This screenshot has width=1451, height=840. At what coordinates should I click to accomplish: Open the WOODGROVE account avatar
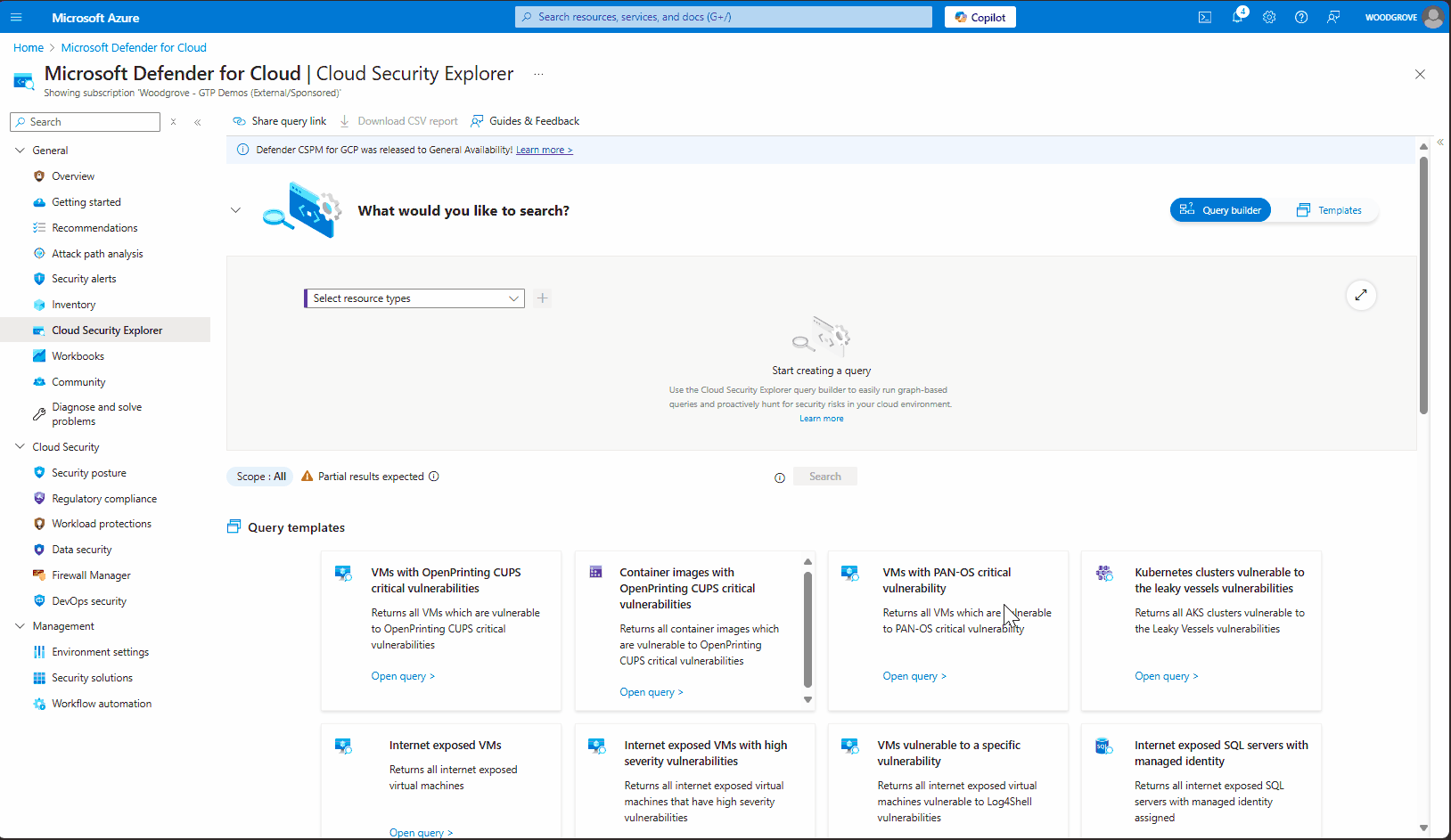point(1433,17)
